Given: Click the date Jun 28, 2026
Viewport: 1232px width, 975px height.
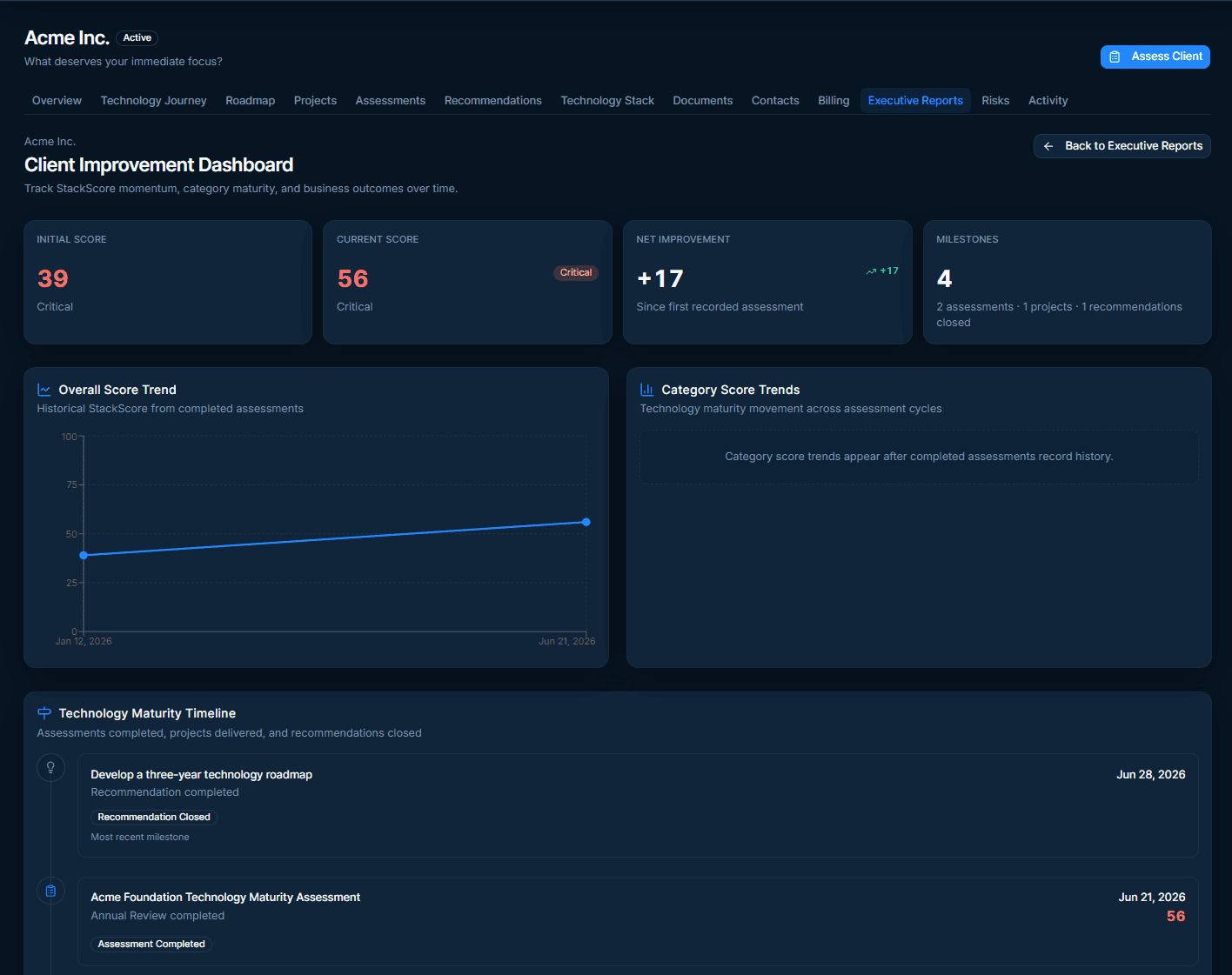Looking at the screenshot, I should click(1150, 775).
